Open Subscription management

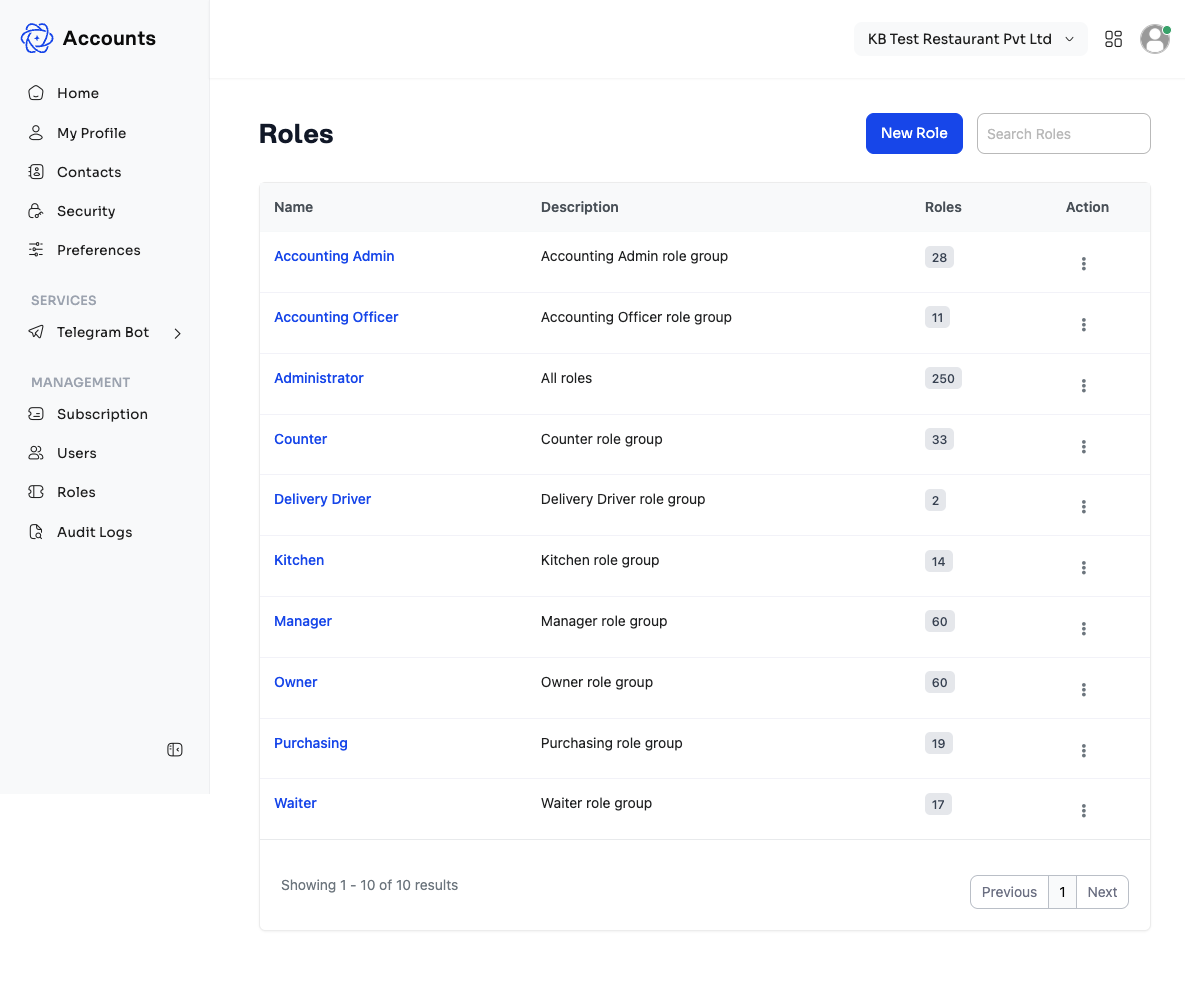104,414
